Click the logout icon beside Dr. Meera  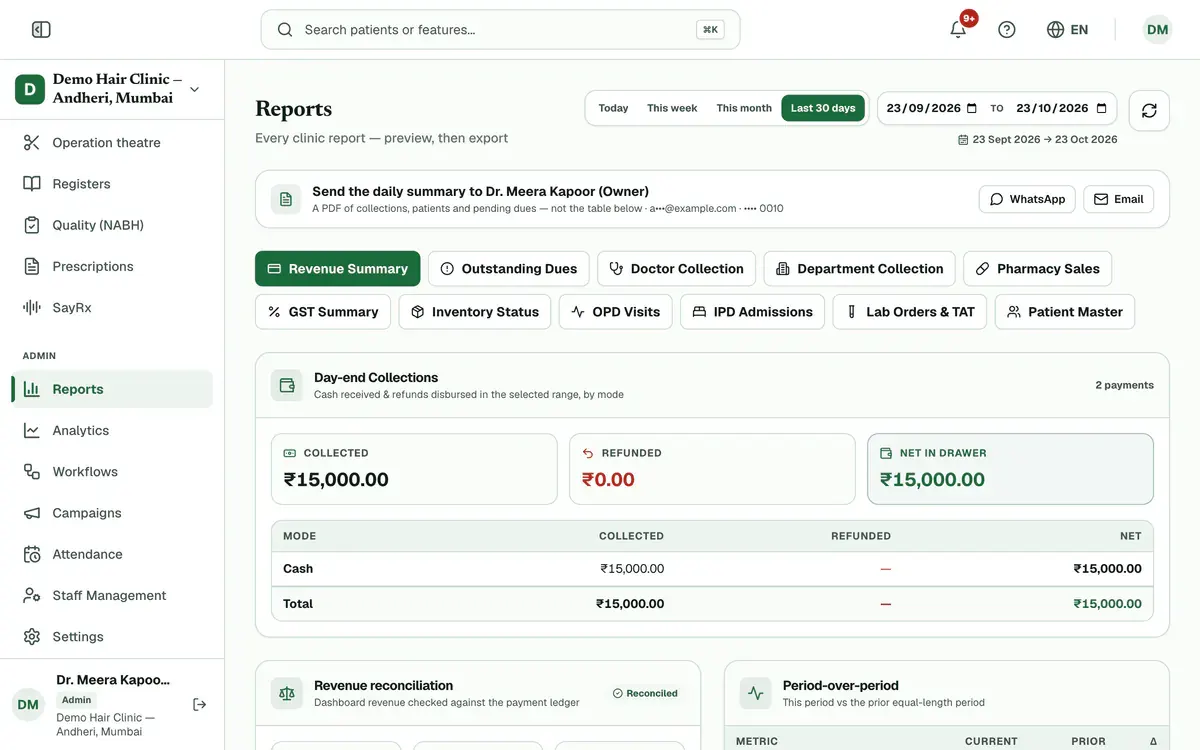point(200,705)
